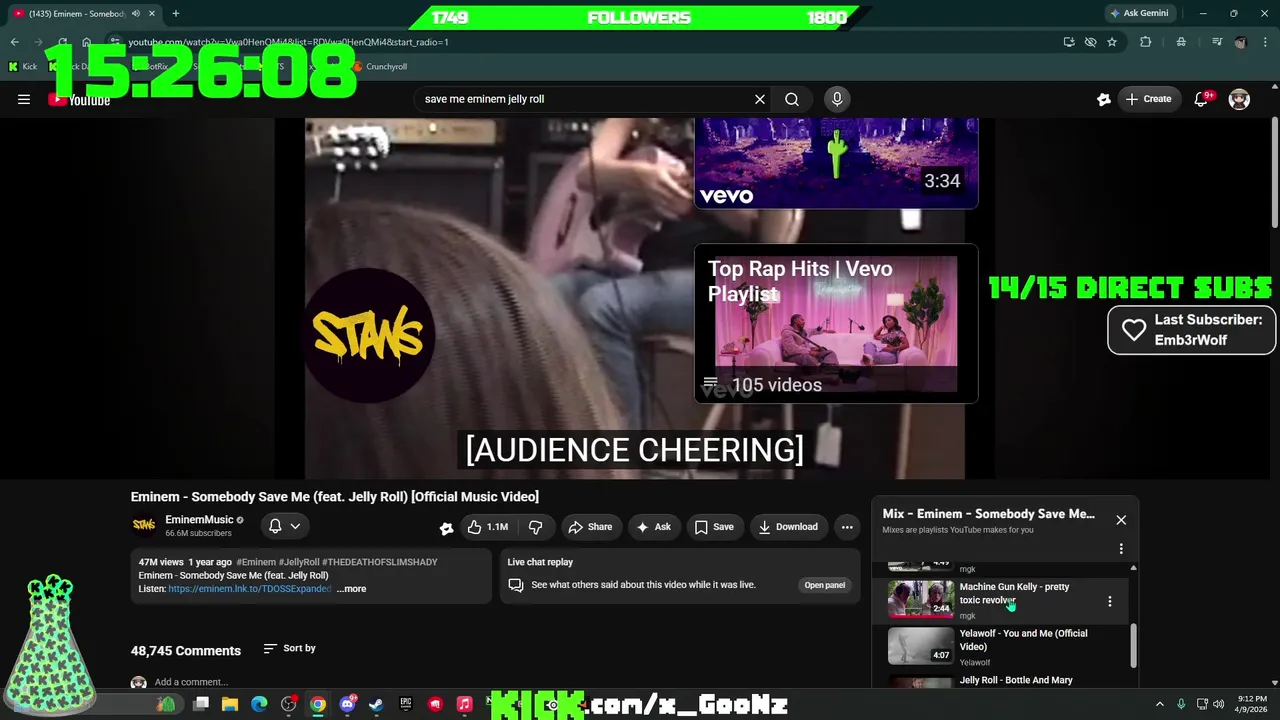Open the Kick bookmark
This screenshot has height=720, width=1280.
coord(22,67)
